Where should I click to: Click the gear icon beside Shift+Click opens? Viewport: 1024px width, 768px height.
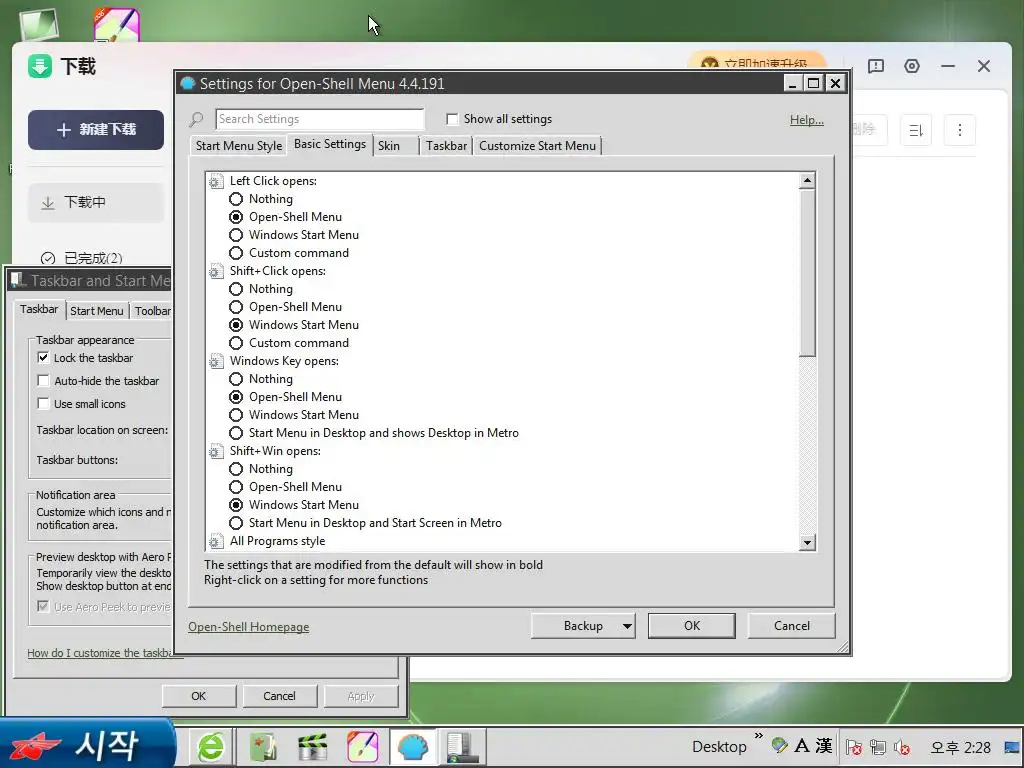216,271
